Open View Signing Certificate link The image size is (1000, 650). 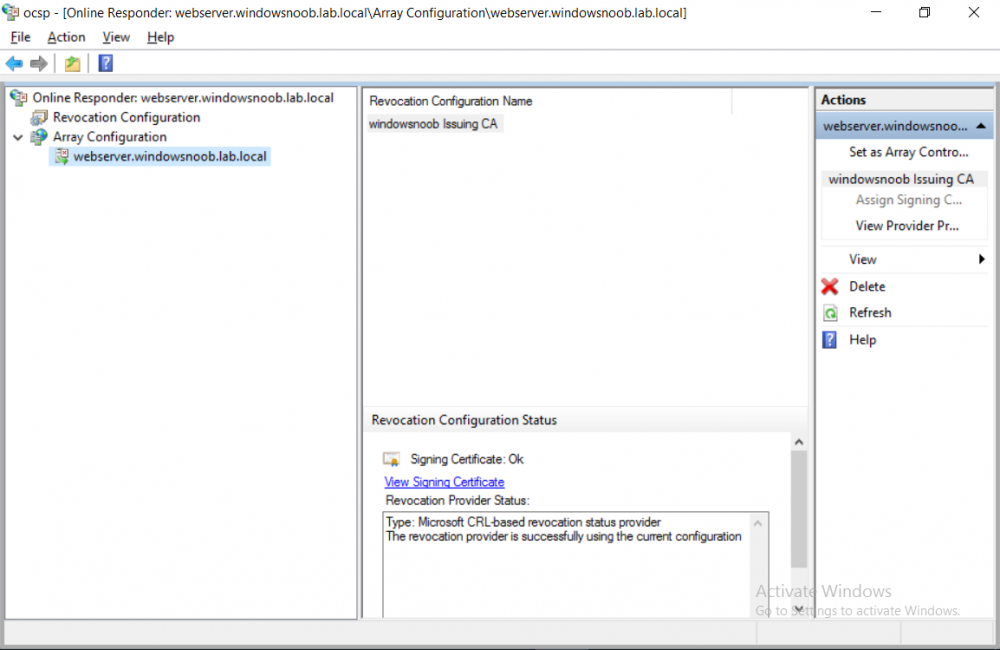click(x=444, y=482)
